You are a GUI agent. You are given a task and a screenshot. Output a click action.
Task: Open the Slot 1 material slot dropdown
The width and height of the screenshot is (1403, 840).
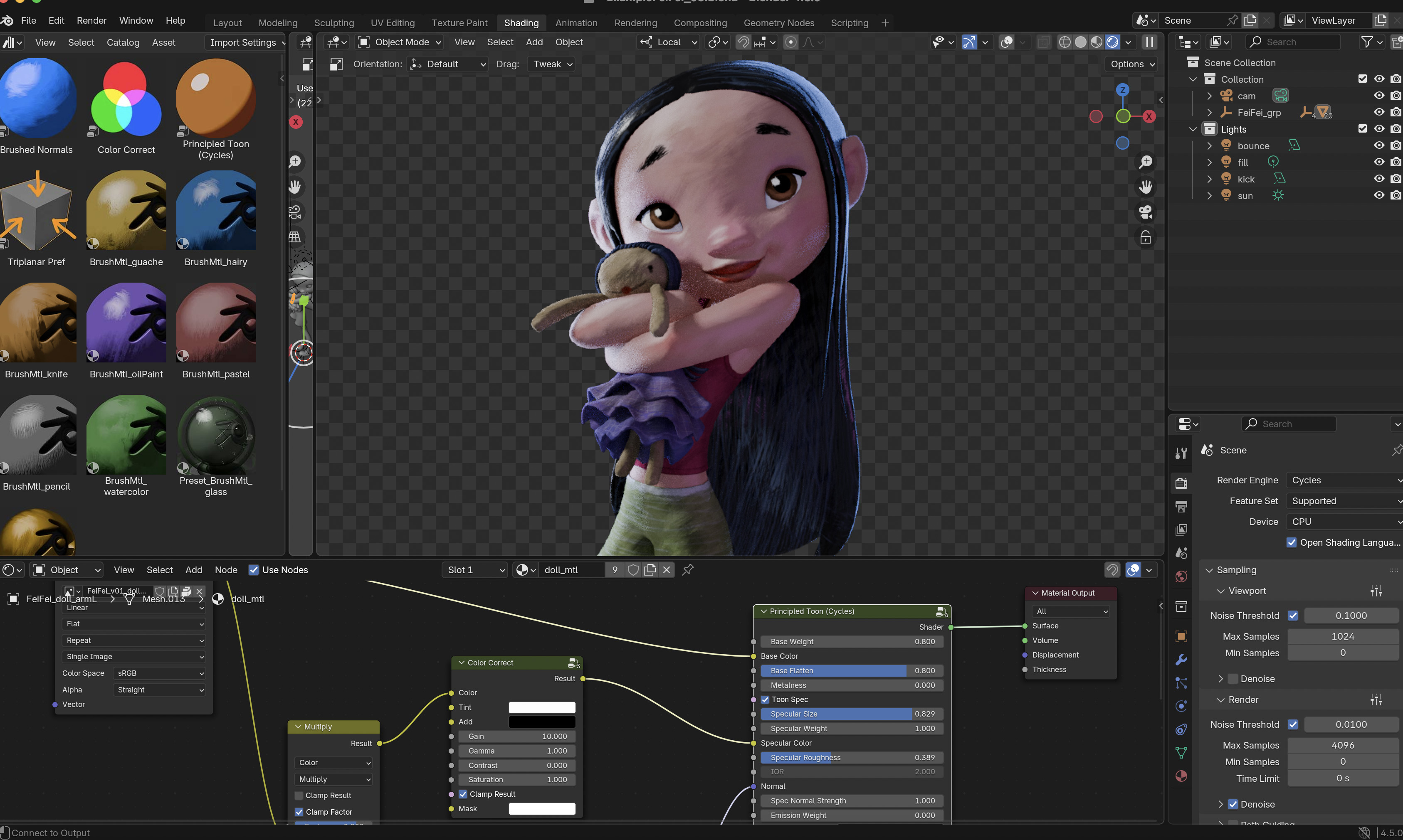[x=475, y=570]
